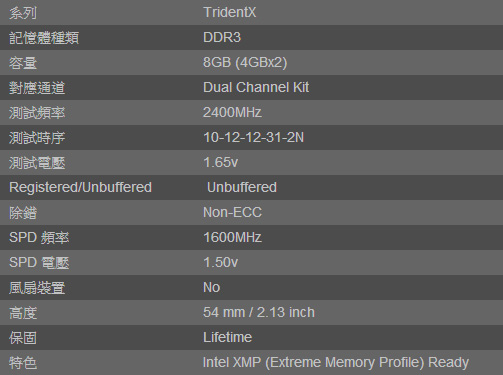Click the No fan value
The height and width of the screenshot is (375, 503).
click(x=211, y=287)
